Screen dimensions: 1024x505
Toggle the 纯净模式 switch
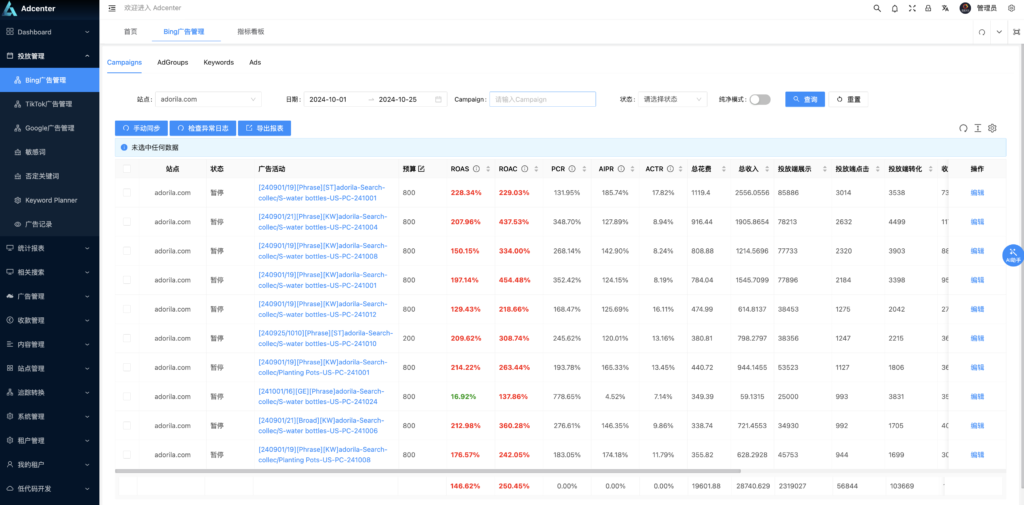pos(760,99)
